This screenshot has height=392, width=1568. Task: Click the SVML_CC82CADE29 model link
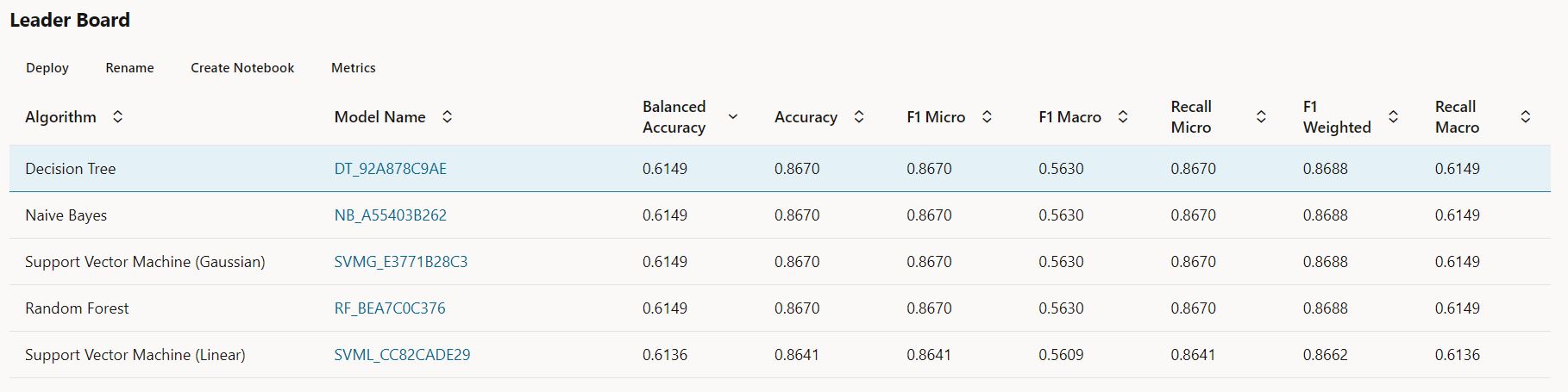pyautogui.click(x=402, y=355)
